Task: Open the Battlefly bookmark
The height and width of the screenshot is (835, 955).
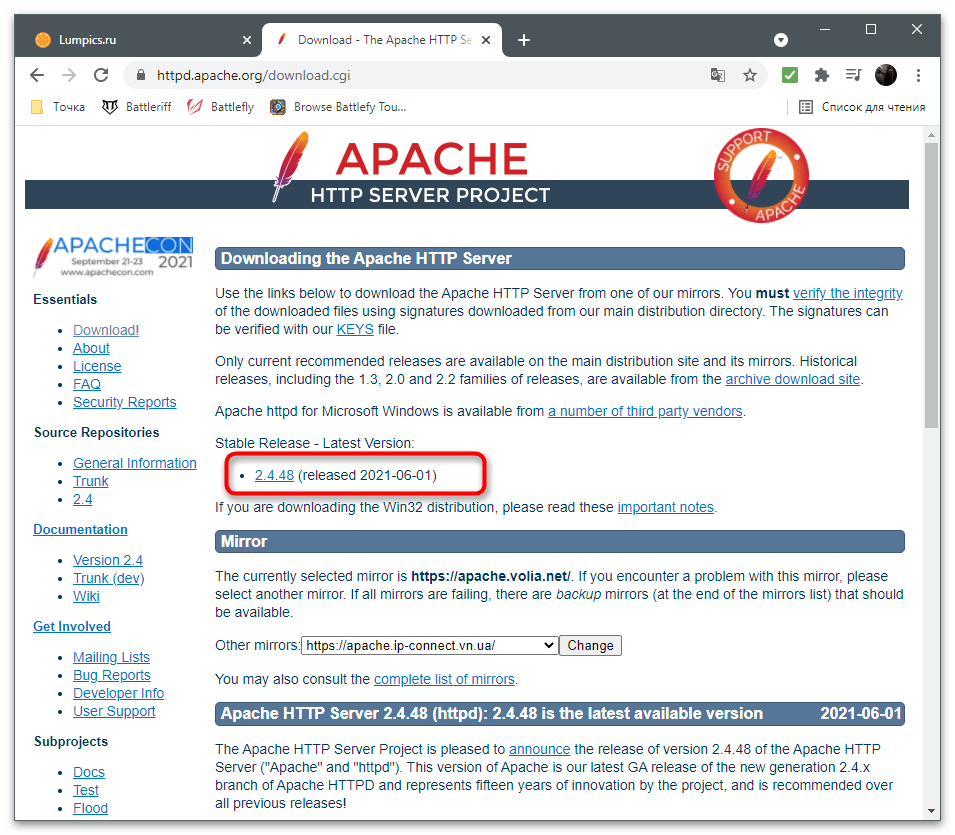Action: [x=220, y=107]
